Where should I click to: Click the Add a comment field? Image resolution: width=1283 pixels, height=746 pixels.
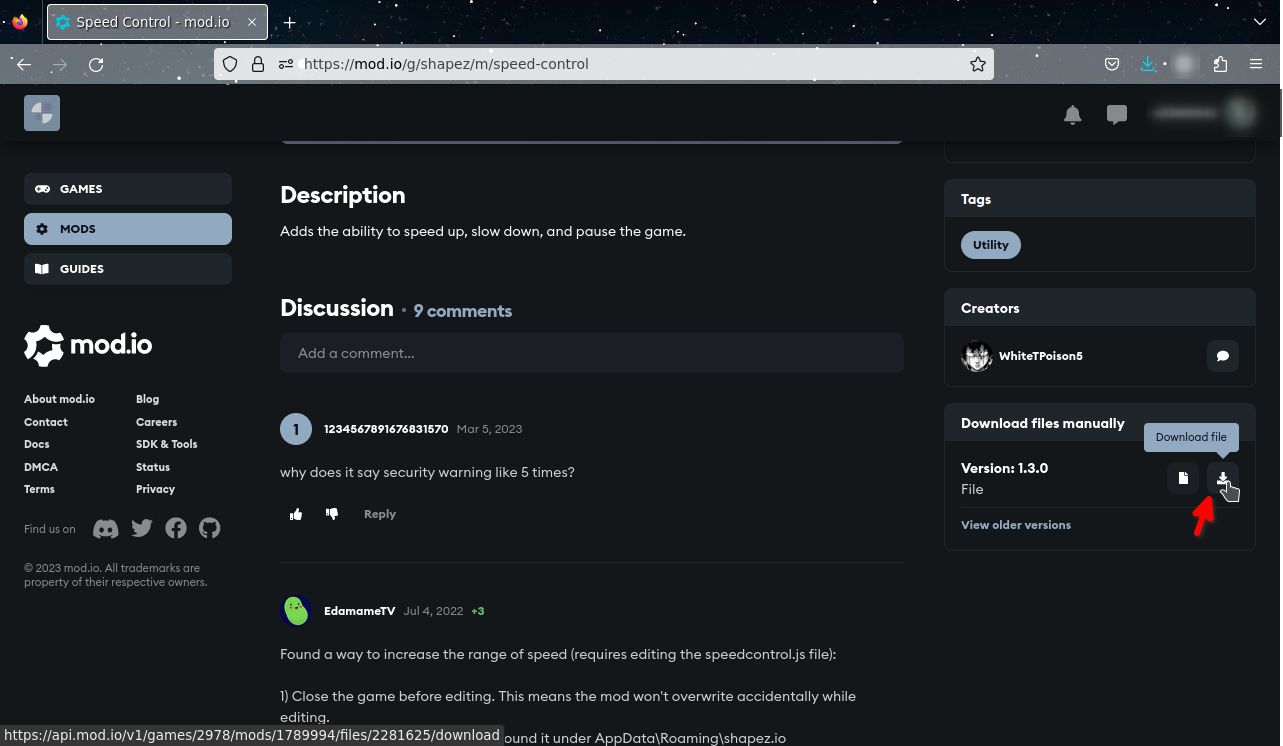[x=591, y=353]
